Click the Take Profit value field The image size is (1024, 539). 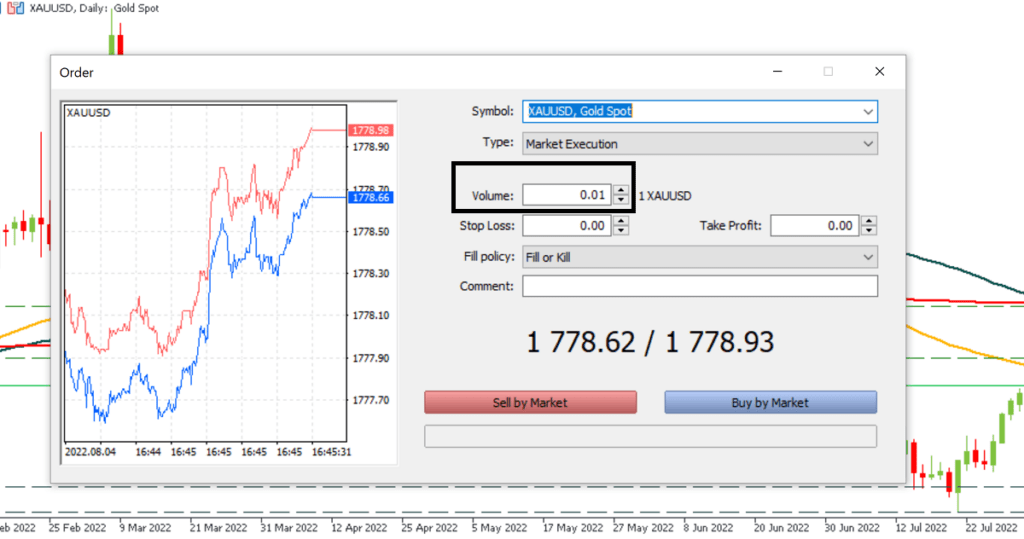813,226
